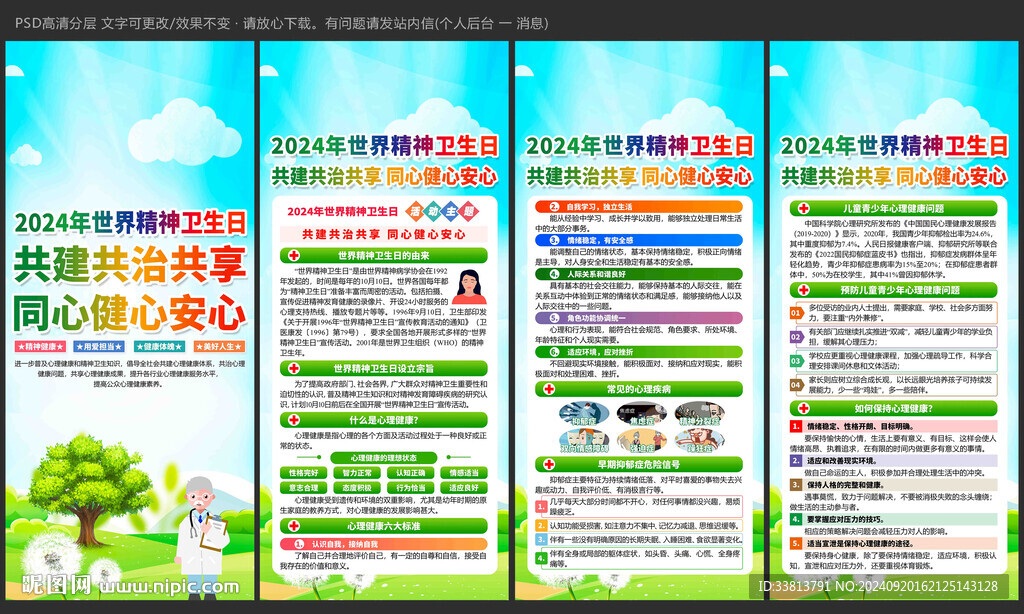
Task: Click the 常见的心理疾病 green header
Action: tap(639, 389)
